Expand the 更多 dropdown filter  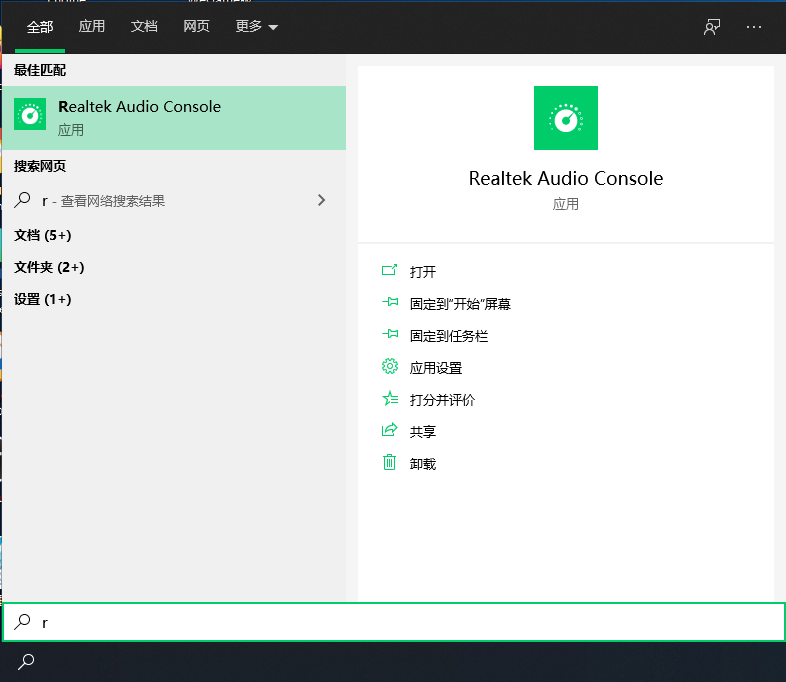point(257,27)
